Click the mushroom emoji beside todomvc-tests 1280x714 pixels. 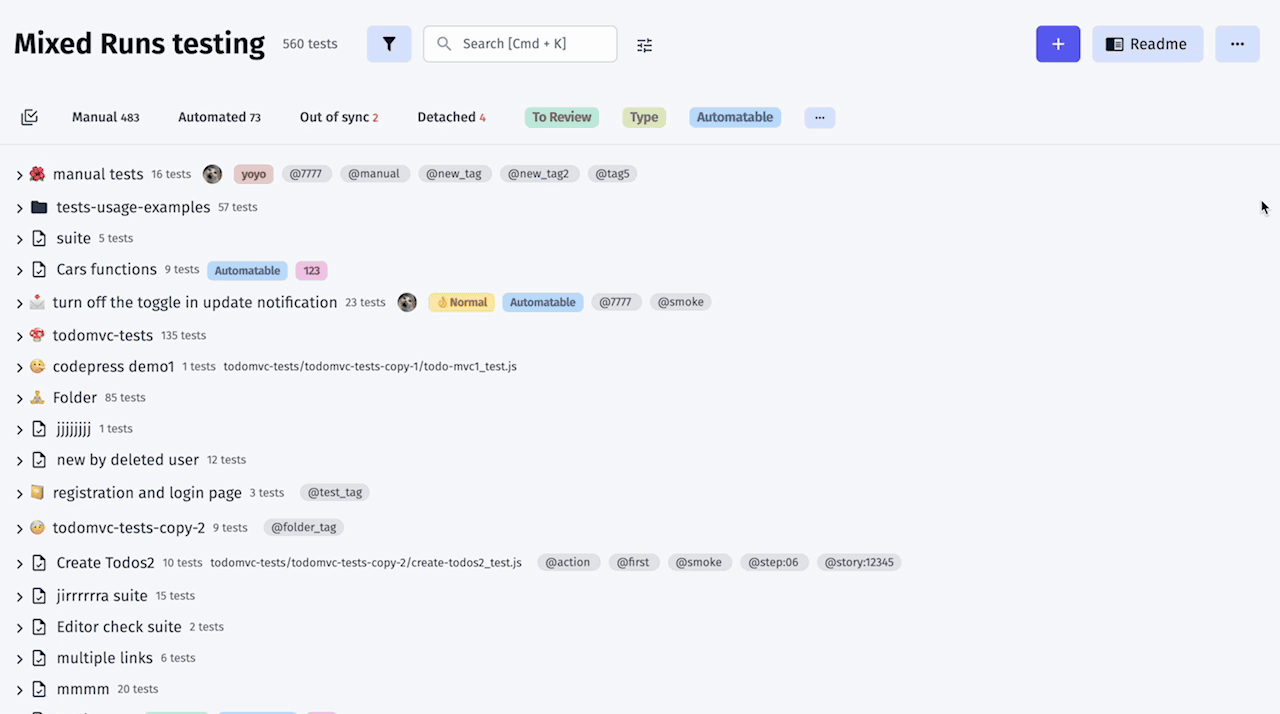[x=37, y=335]
